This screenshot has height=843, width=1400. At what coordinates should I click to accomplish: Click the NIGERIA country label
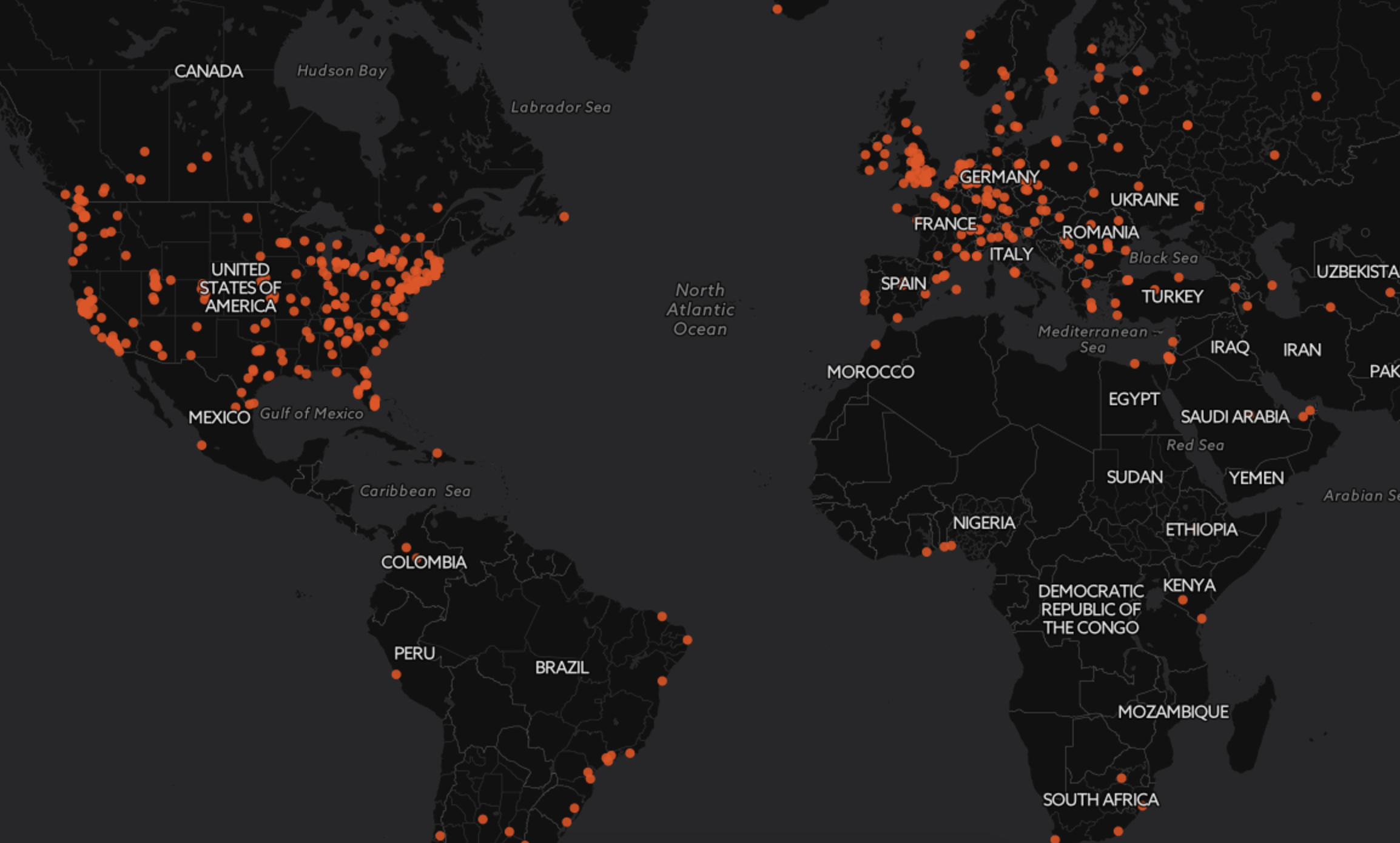[983, 523]
